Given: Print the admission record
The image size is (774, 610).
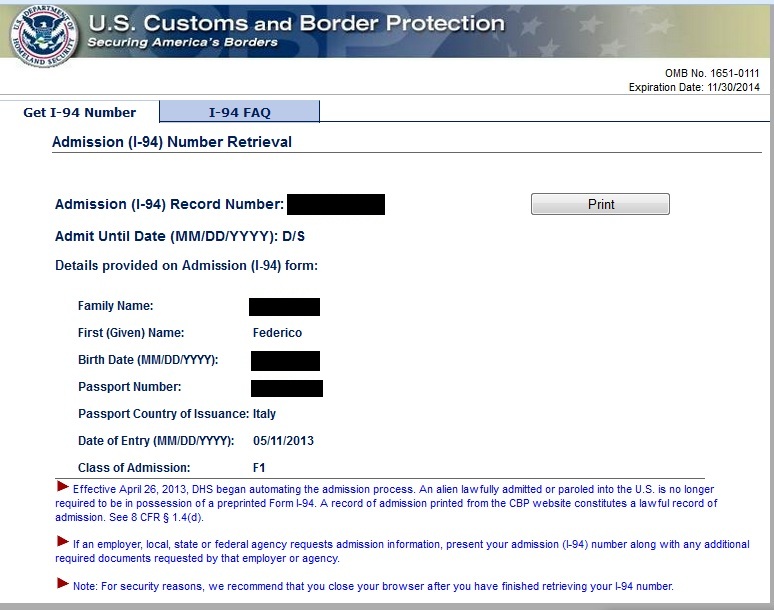Looking at the screenshot, I should (x=600, y=204).
